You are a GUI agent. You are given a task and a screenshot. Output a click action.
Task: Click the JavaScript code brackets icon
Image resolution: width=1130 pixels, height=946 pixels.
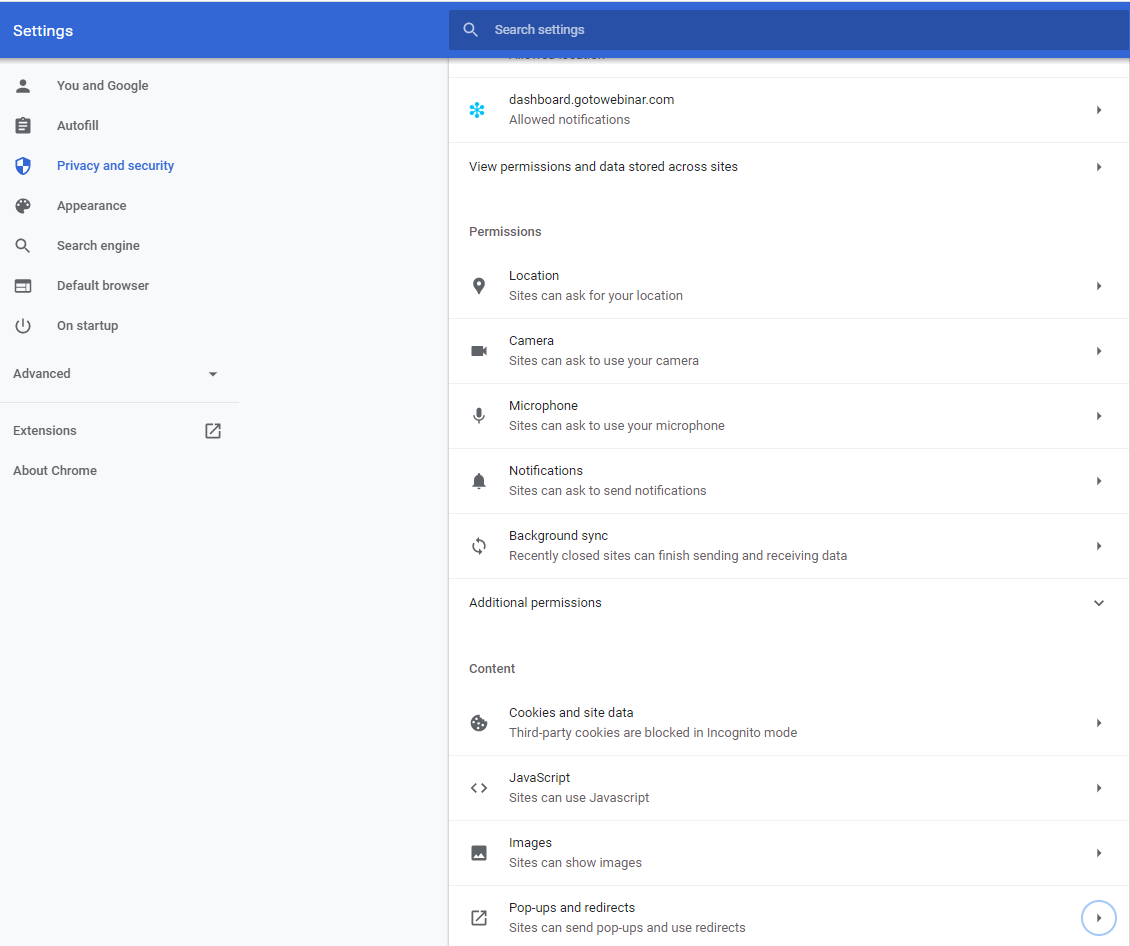[479, 788]
